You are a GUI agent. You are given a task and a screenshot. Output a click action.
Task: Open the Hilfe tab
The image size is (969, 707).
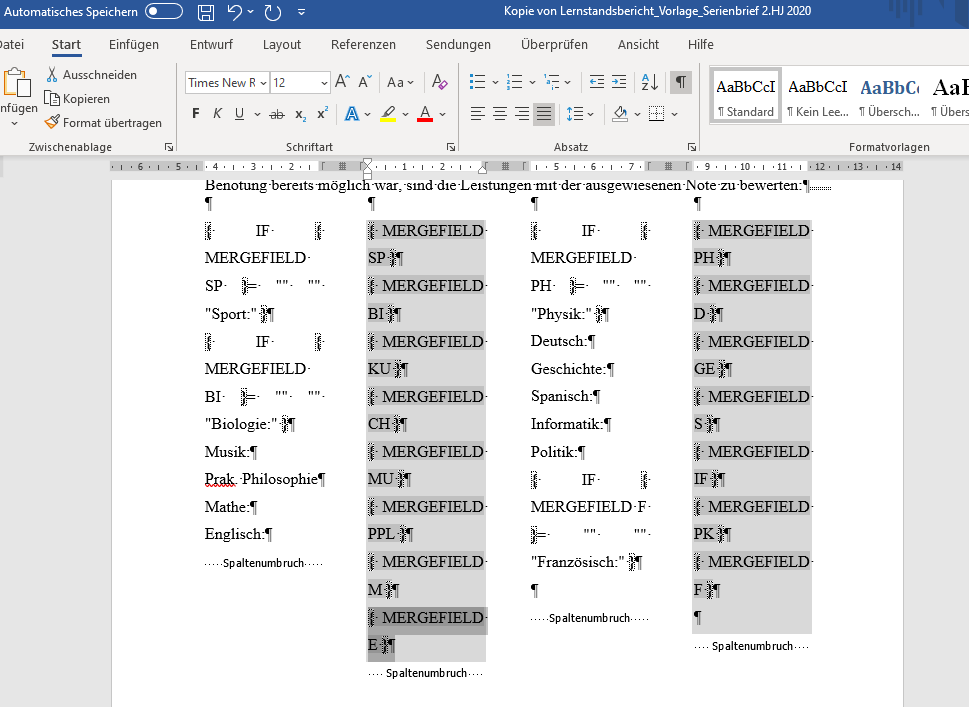(x=701, y=44)
